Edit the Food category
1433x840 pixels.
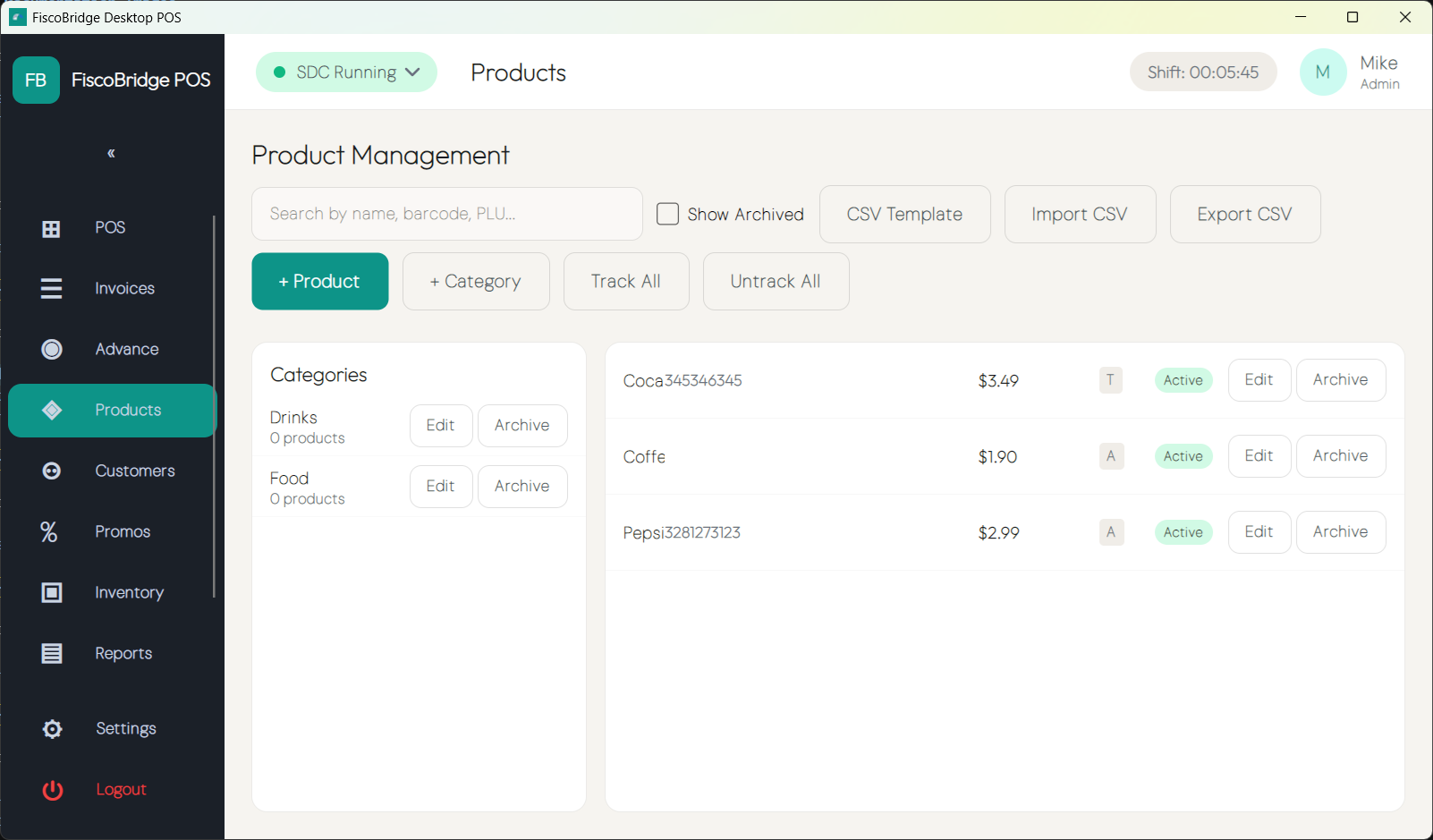[441, 487]
